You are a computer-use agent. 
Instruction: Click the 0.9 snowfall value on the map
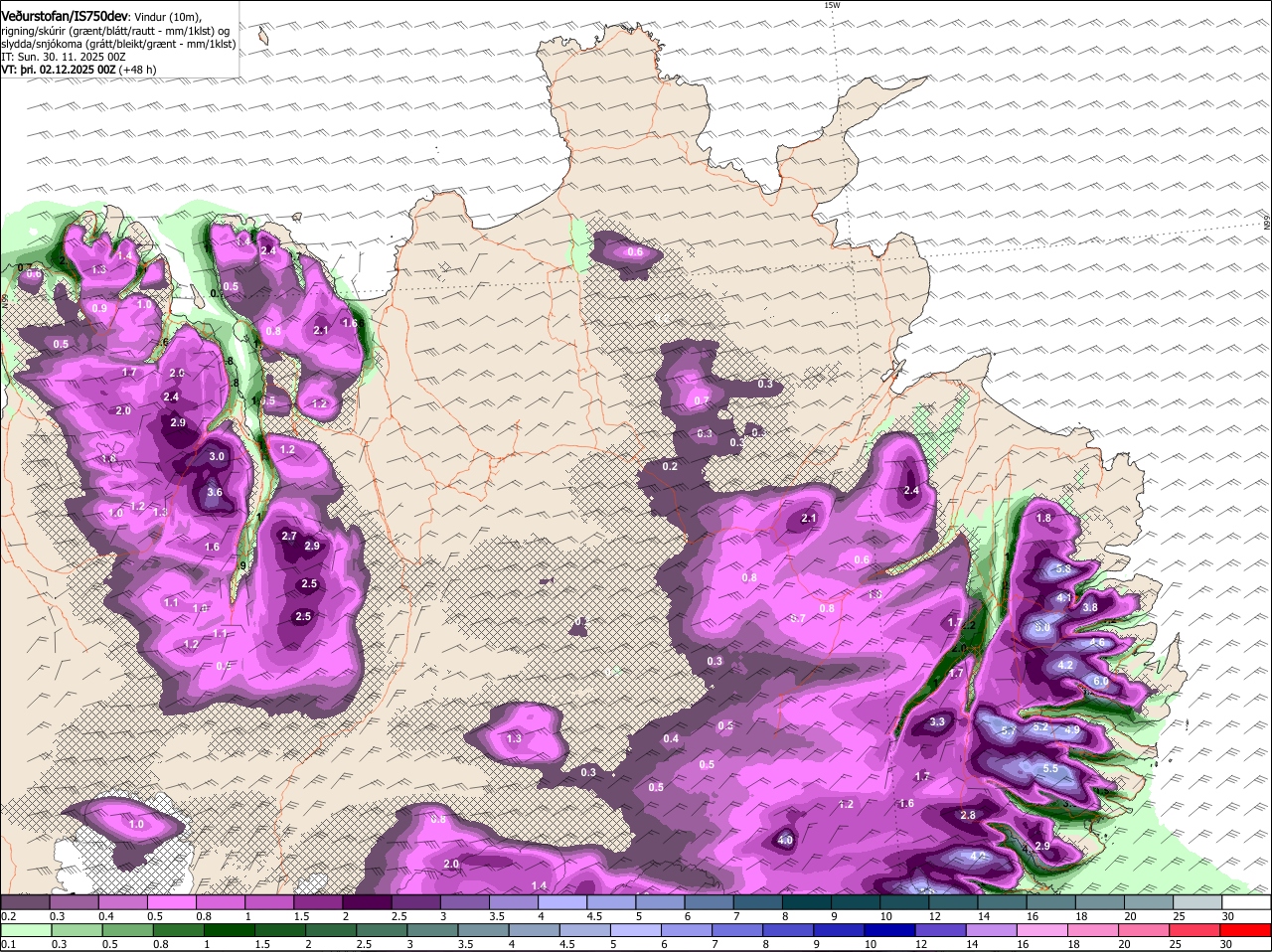click(x=99, y=308)
